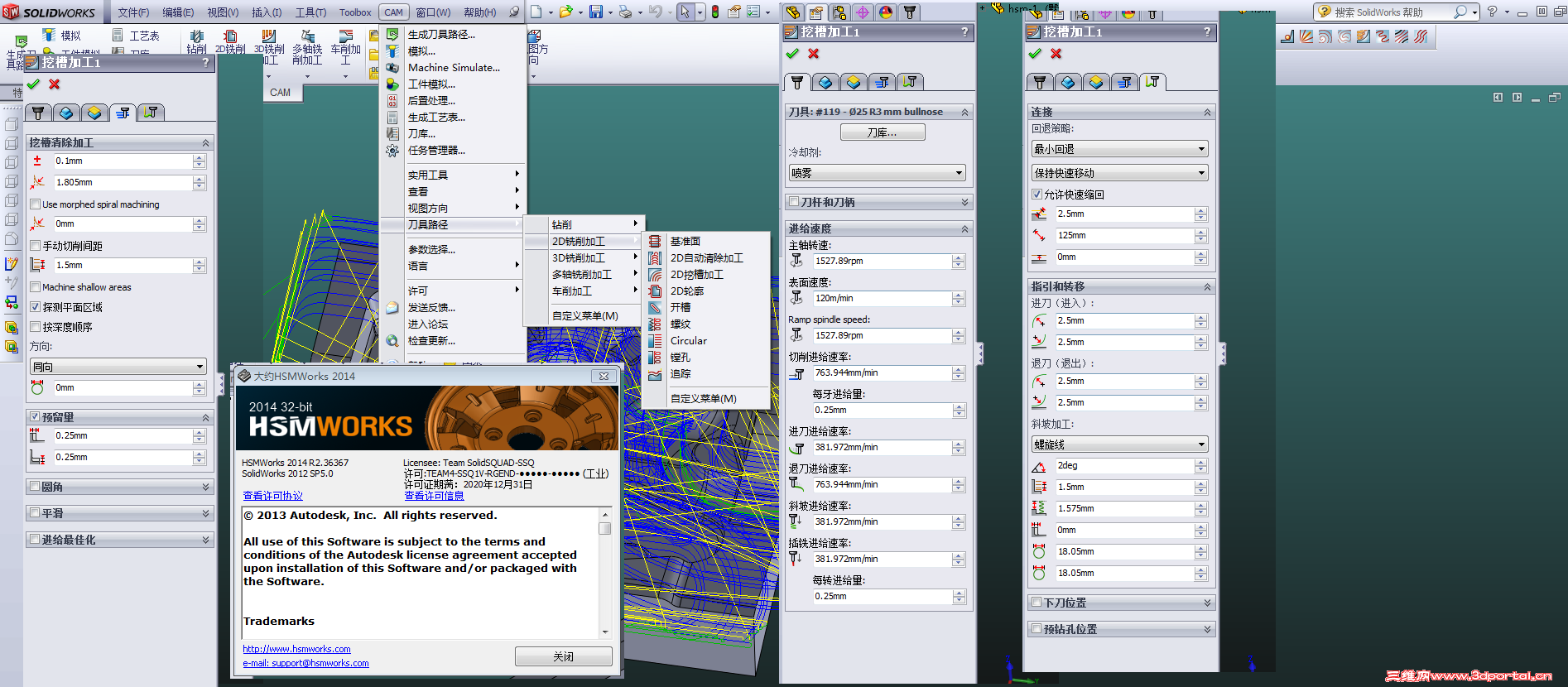Image resolution: width=1568 pixels, height=687 pixels.
Task: Click the support@hsmworks.com e-mail link
Action: click(305, 663)
